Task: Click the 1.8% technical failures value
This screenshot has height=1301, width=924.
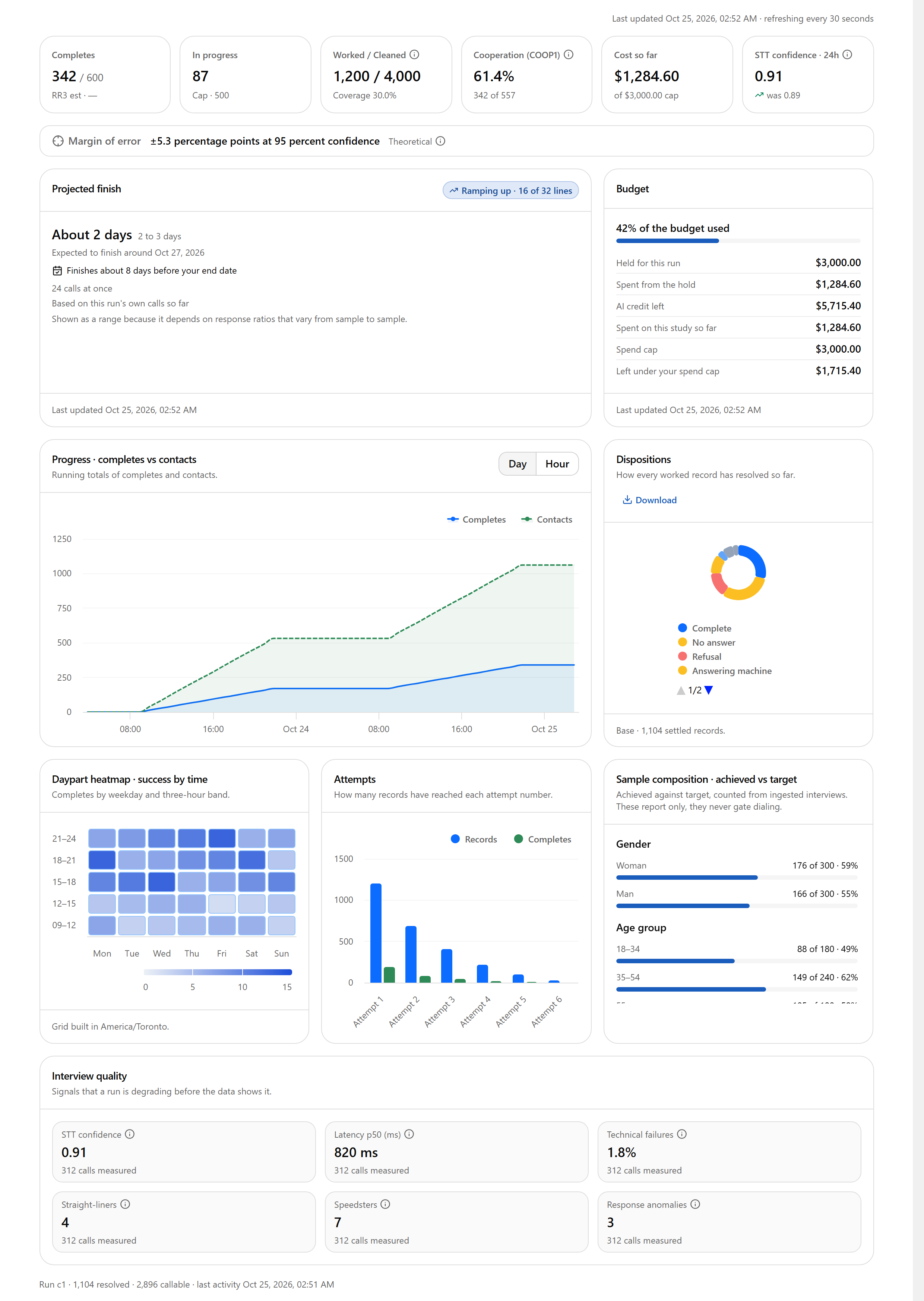Action: 621,1153
